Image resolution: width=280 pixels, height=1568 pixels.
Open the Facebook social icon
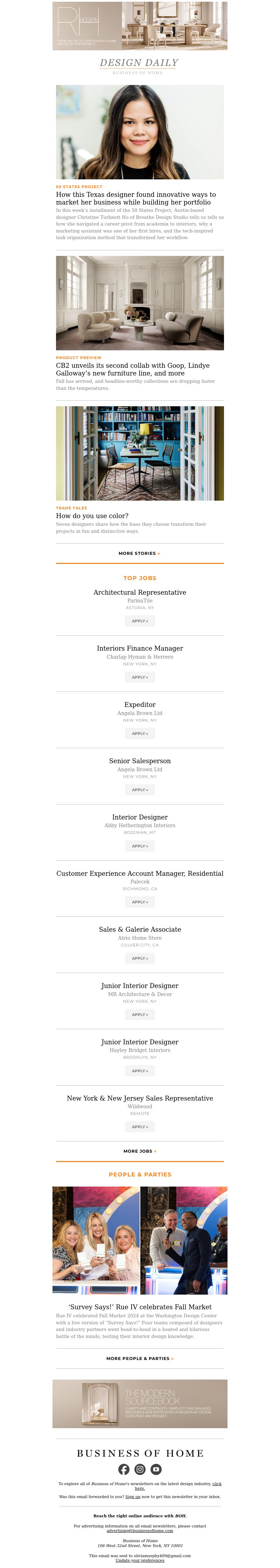124,1469
